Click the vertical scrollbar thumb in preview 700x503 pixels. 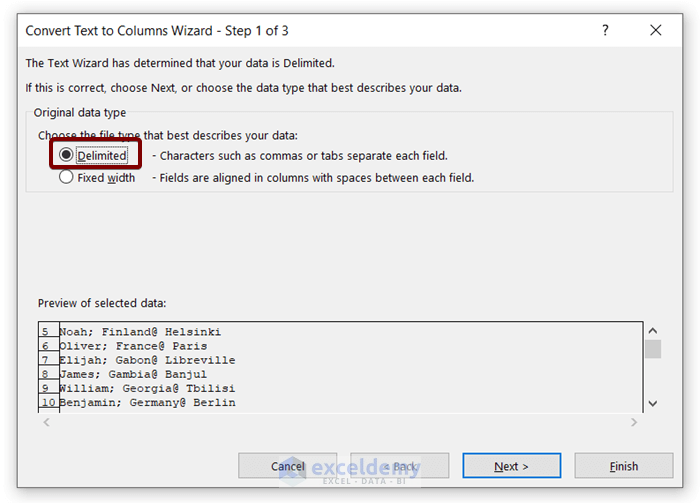pyautogui.click(x=653, y=349)
